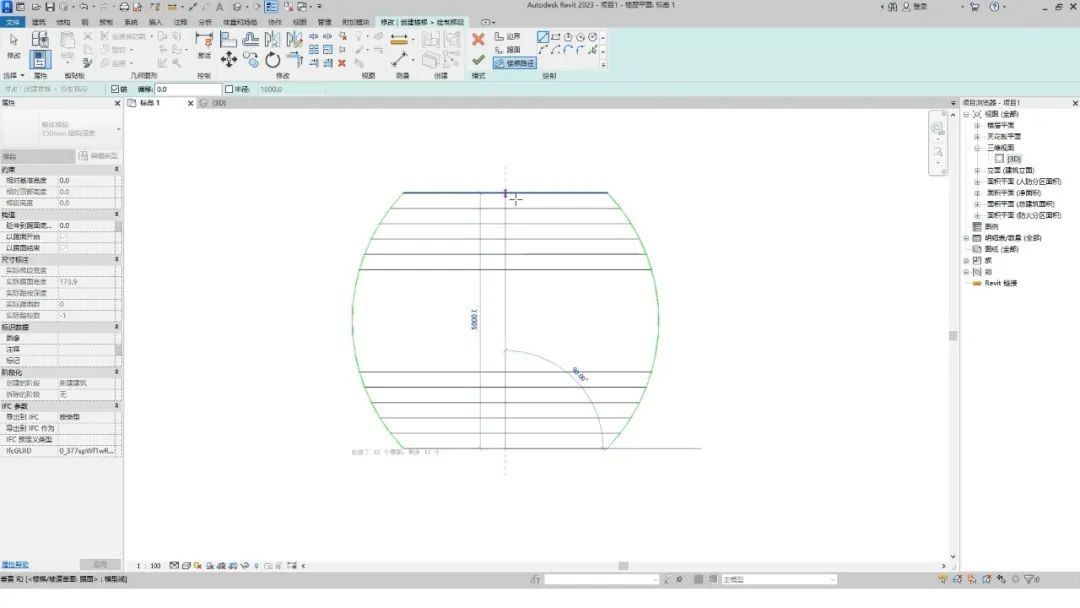Screen dimensions: 1080x608
Task: Collapse the 尺寸标注 section in Properties
Action: point(116,260)
